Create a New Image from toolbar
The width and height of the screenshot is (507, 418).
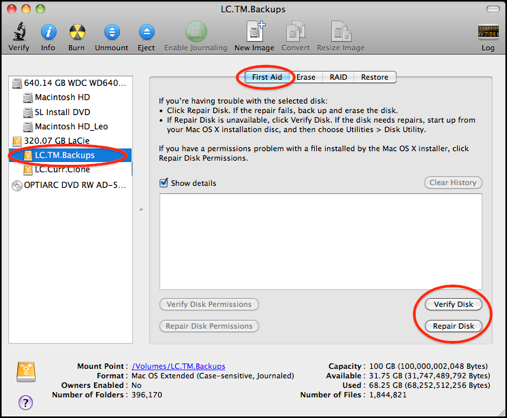(255, 31)
